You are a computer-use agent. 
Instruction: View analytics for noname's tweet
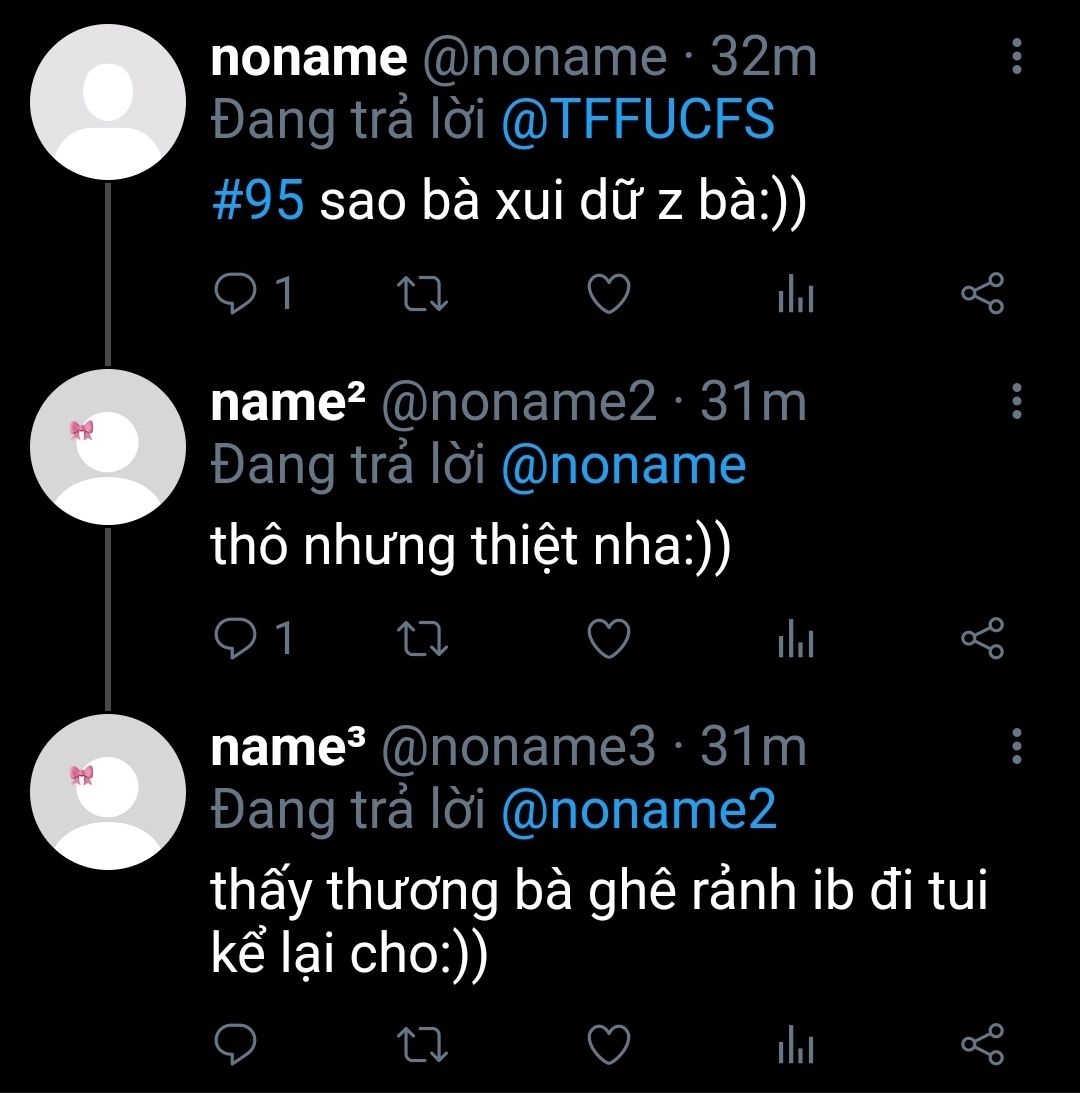pyautogui.click(x=796, y=293)
